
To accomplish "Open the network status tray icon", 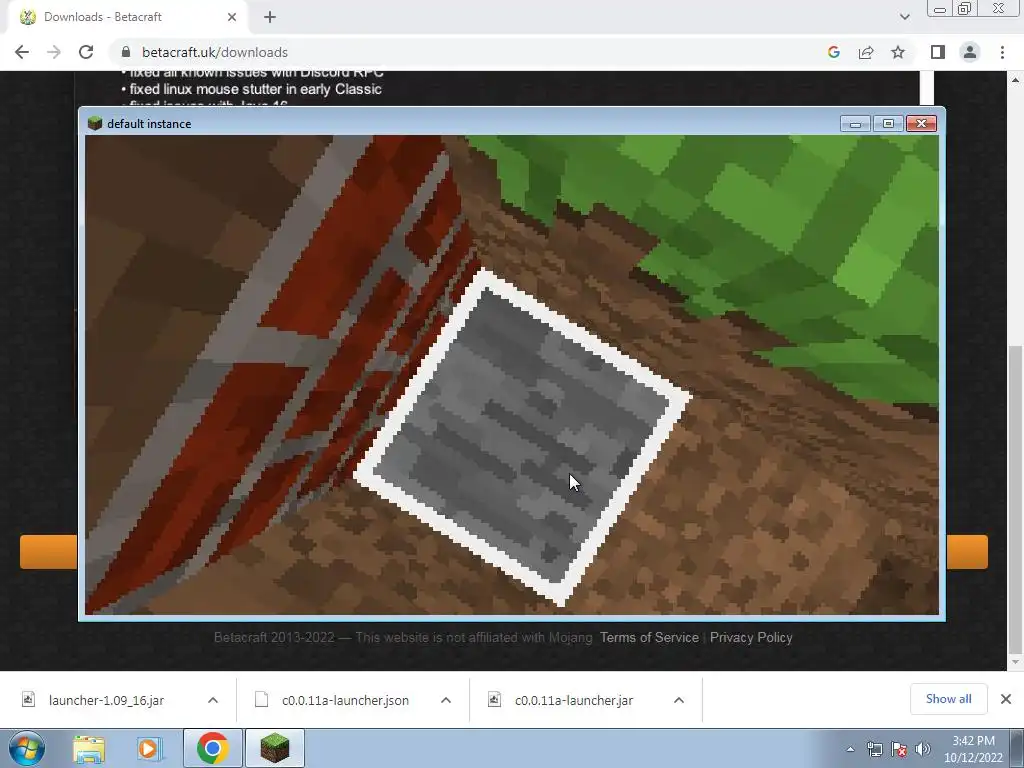I will click(874, 749).
